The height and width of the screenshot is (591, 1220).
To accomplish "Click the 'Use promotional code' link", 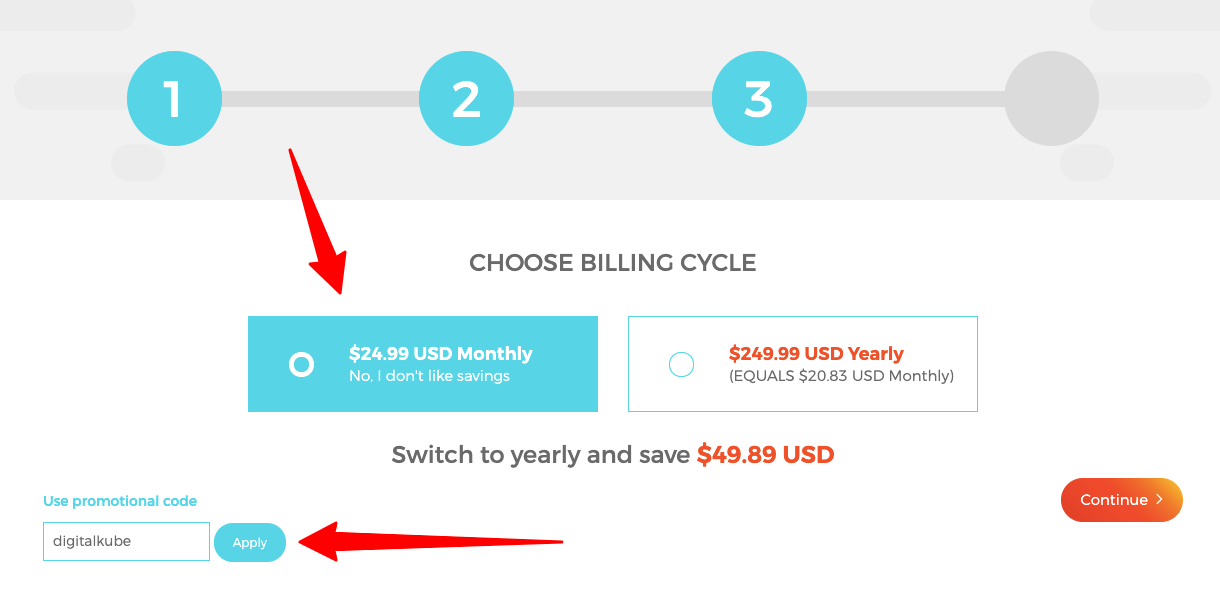I will coord(120,501).
